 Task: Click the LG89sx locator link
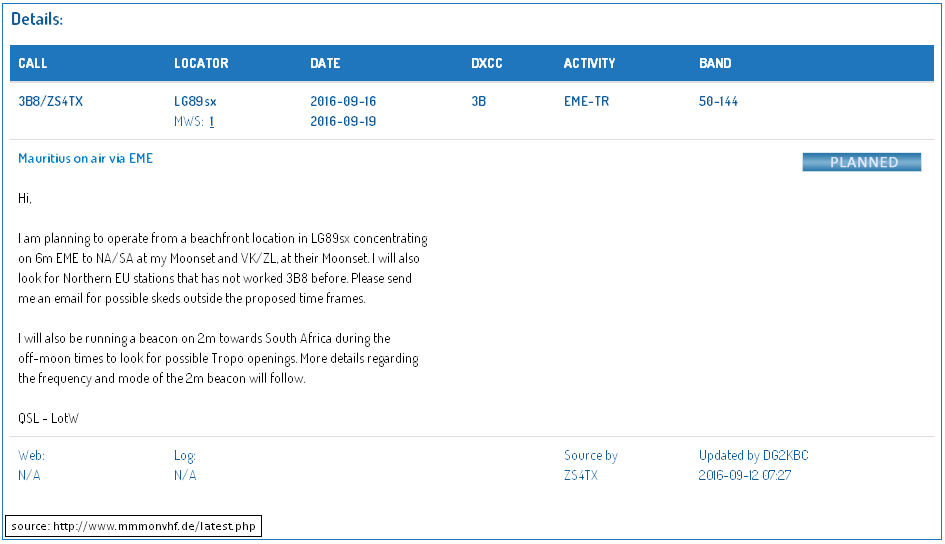point(195,101)
